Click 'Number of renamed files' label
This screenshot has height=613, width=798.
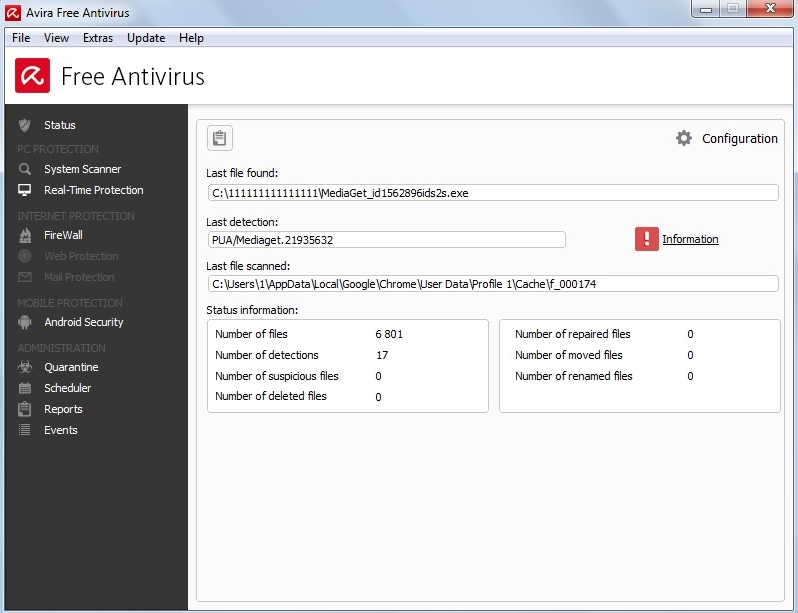click(574, 376)
